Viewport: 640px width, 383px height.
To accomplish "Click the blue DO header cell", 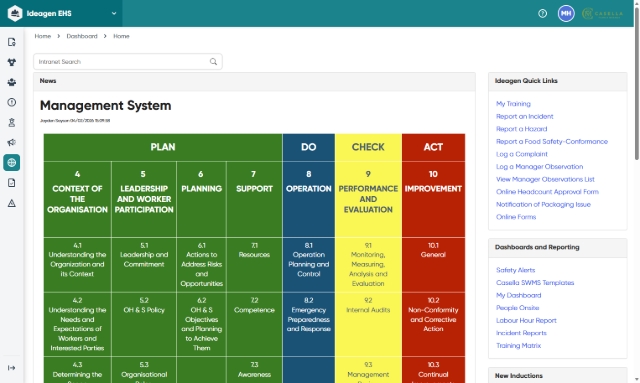I will click(x=309, y=147).
